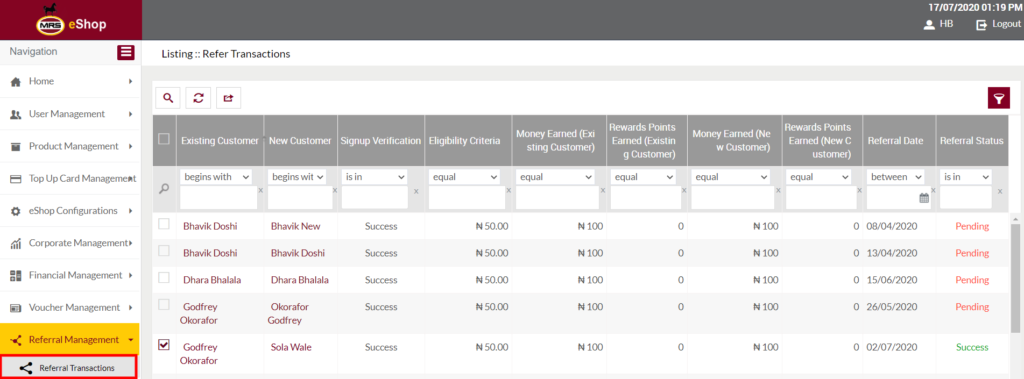Click the HB user profile icon
This screenshot has height=379, width=1024.
929,24
